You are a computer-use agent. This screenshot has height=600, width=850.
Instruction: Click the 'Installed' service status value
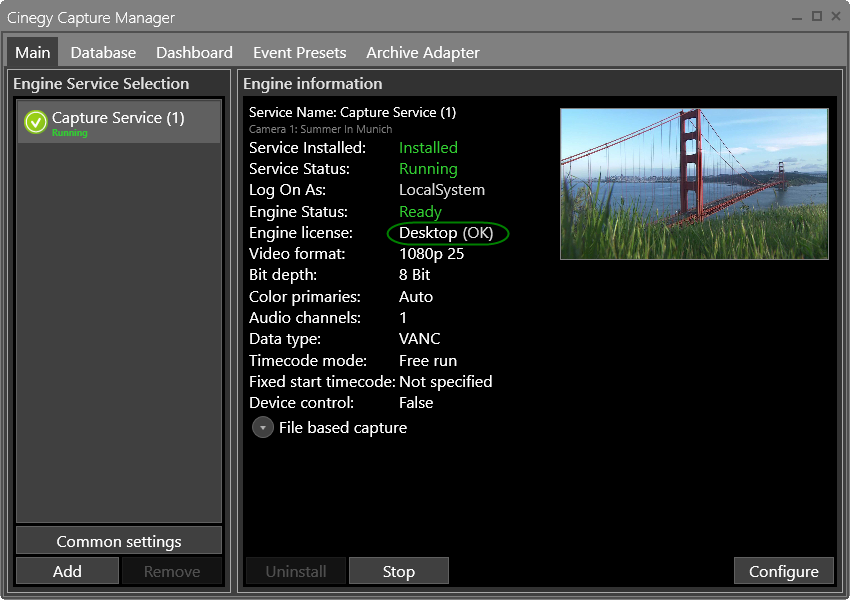[x=428, y=148]
